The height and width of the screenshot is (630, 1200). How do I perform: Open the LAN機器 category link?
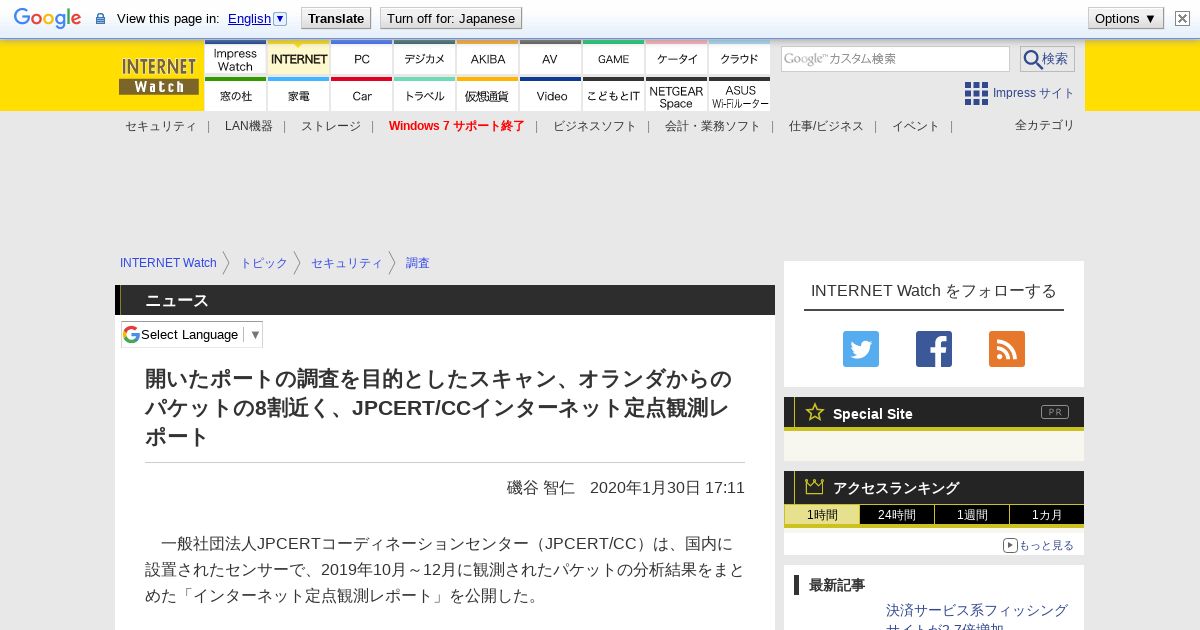[x=249, y=126]
